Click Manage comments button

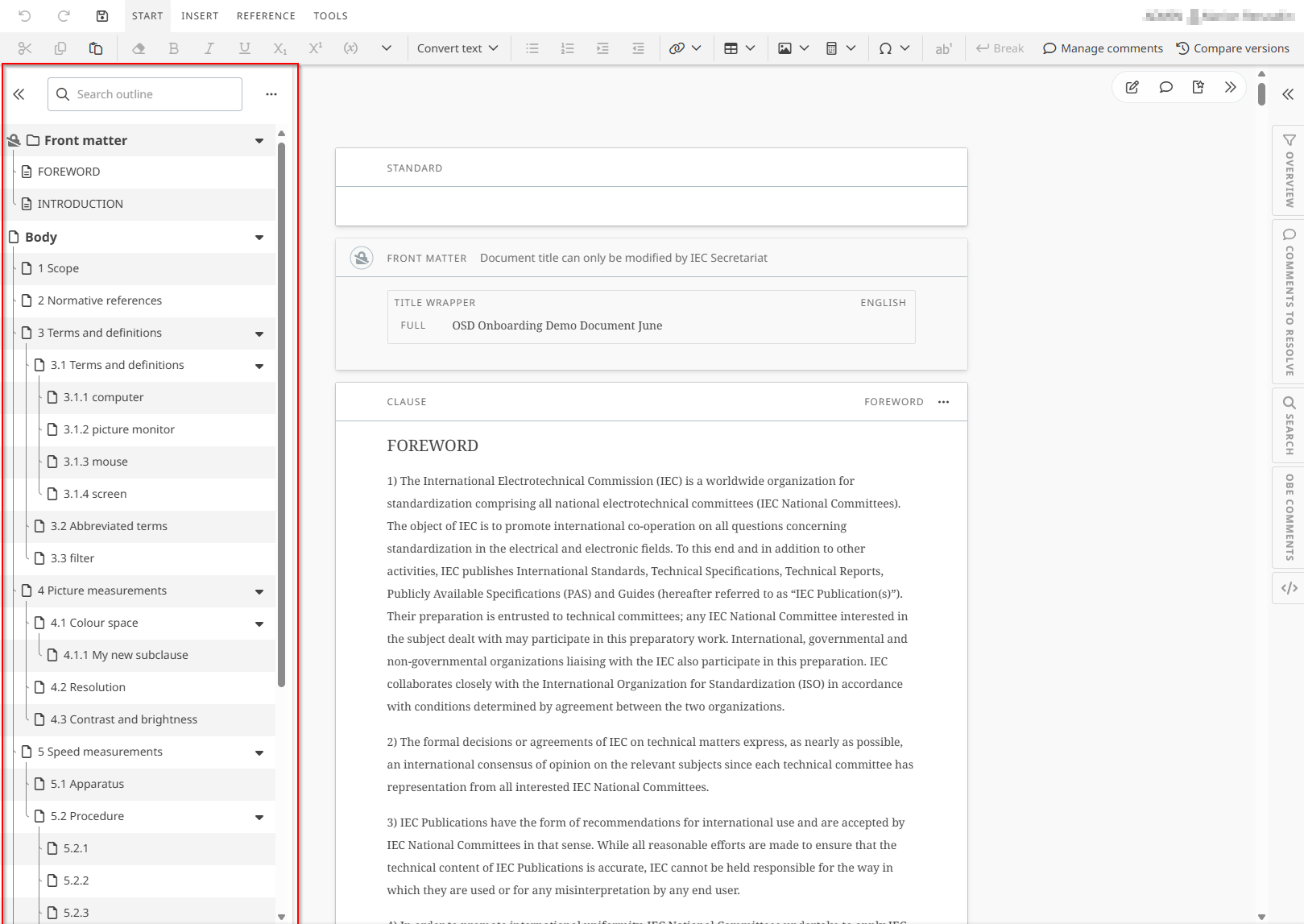tap(1103, 48)
